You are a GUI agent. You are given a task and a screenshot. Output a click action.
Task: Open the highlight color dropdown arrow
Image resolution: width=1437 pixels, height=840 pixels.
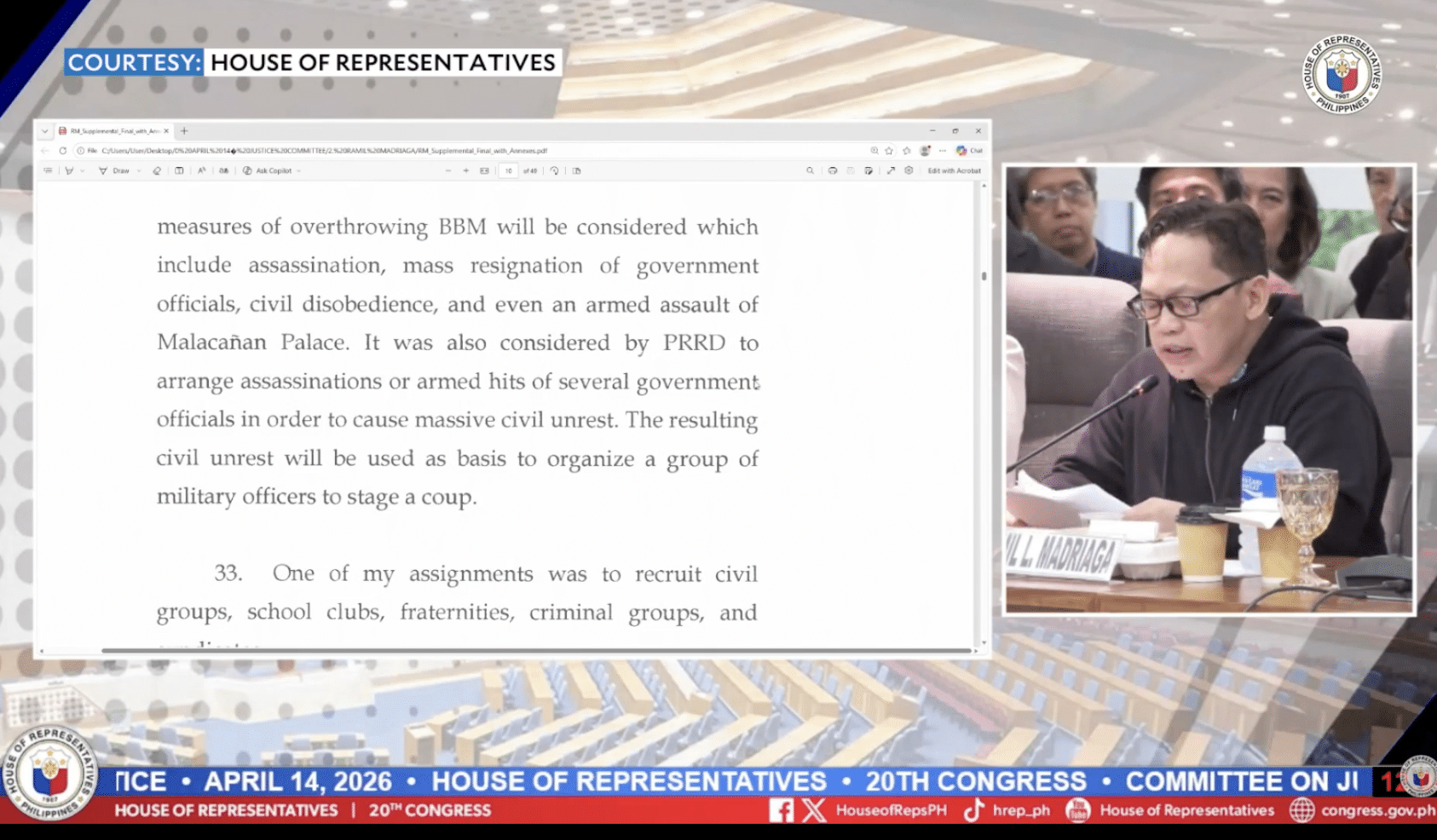click(82, 170)
